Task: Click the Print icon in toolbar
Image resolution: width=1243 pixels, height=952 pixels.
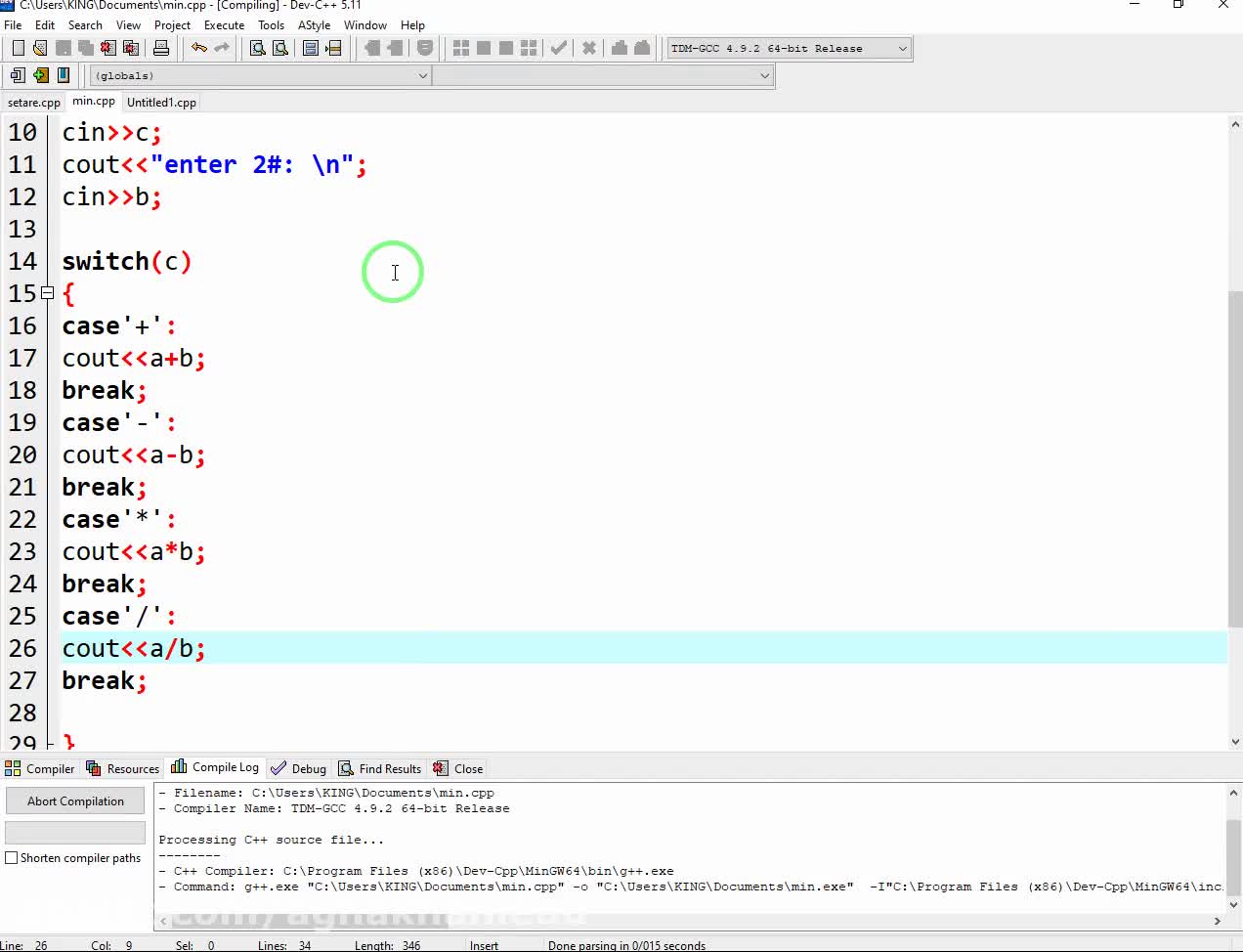Action: 161,48
